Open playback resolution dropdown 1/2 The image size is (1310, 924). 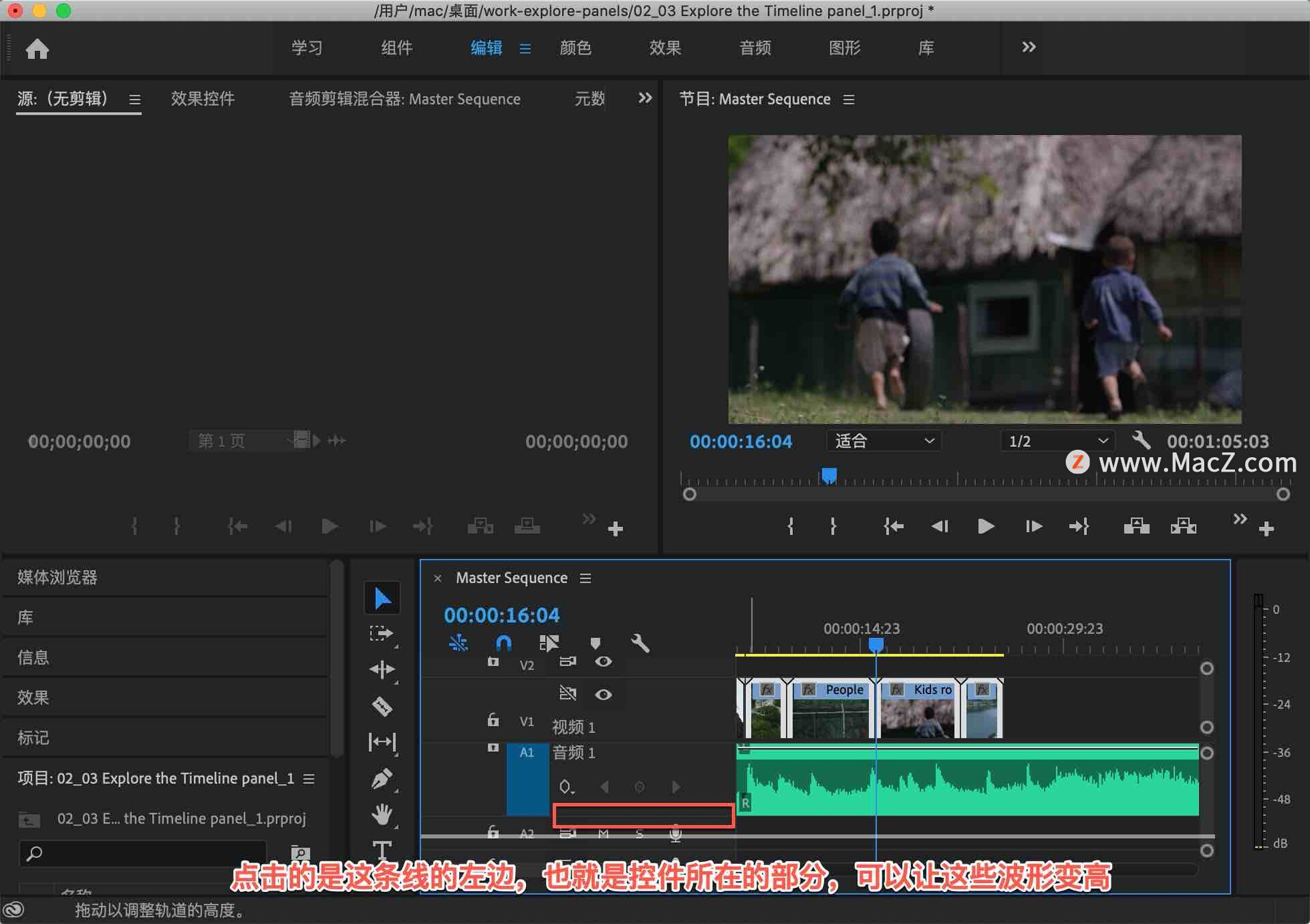point(1057,441)
